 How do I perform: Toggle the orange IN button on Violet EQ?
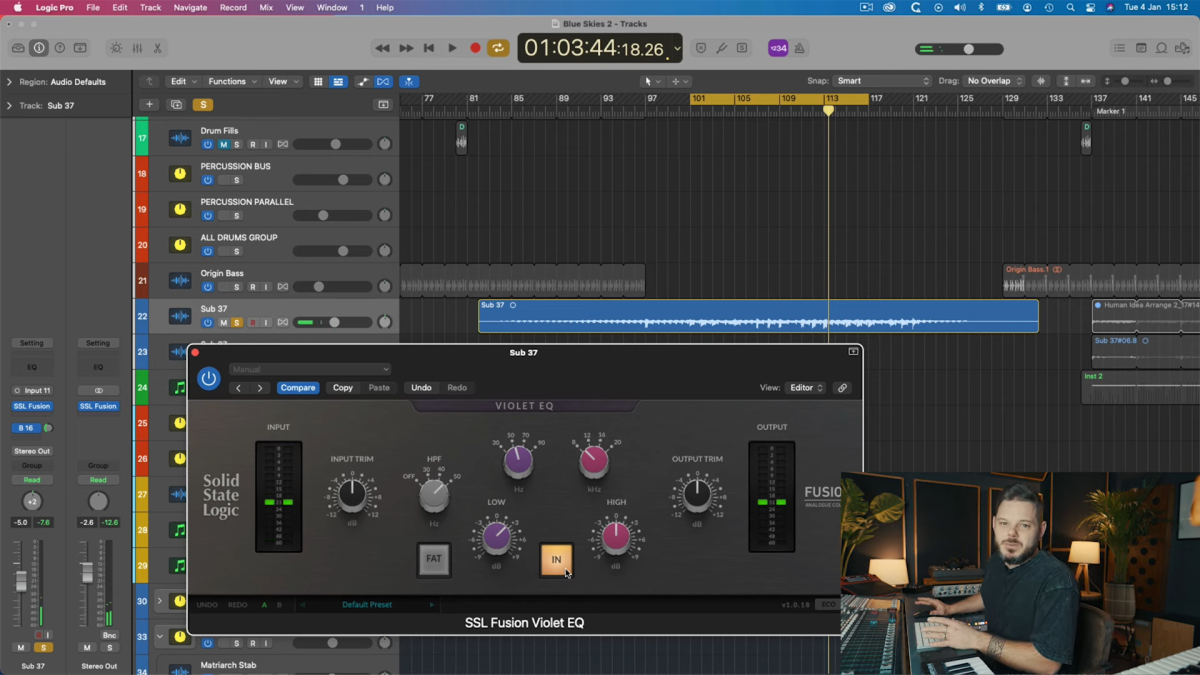[x=556, y=559]
